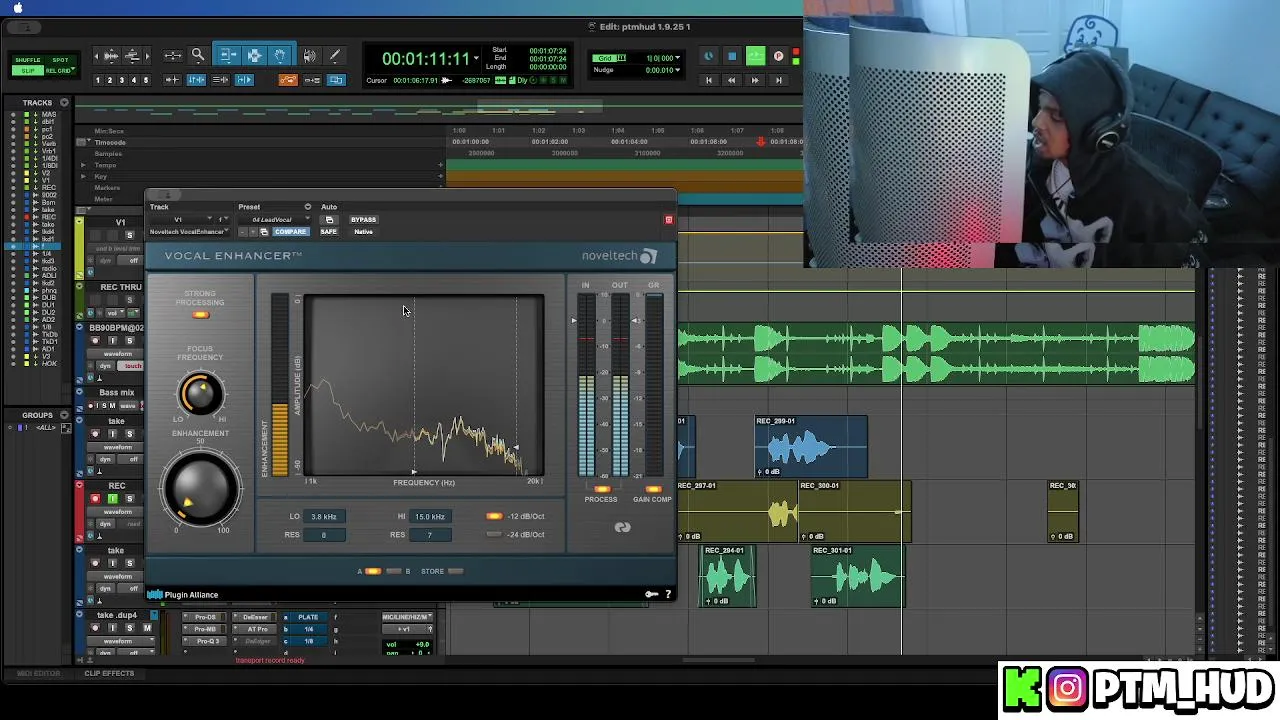
Task: Click Return to Zero transport button
Action: [709, 80]
